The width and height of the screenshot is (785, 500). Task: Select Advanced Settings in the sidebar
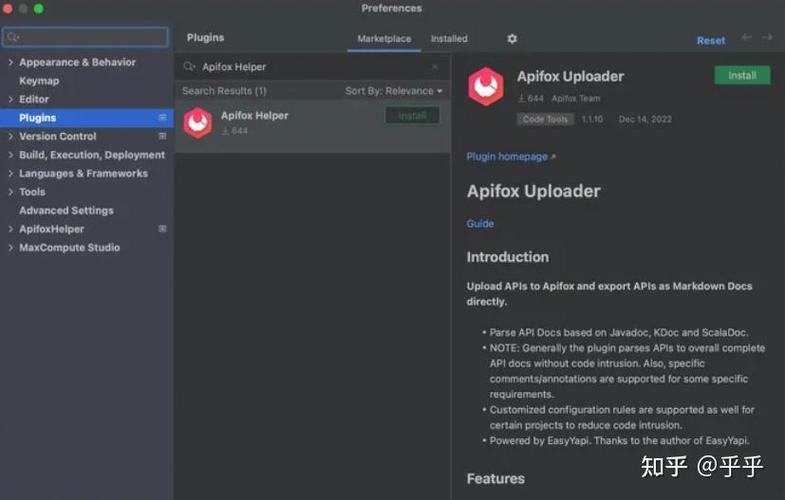66,210
